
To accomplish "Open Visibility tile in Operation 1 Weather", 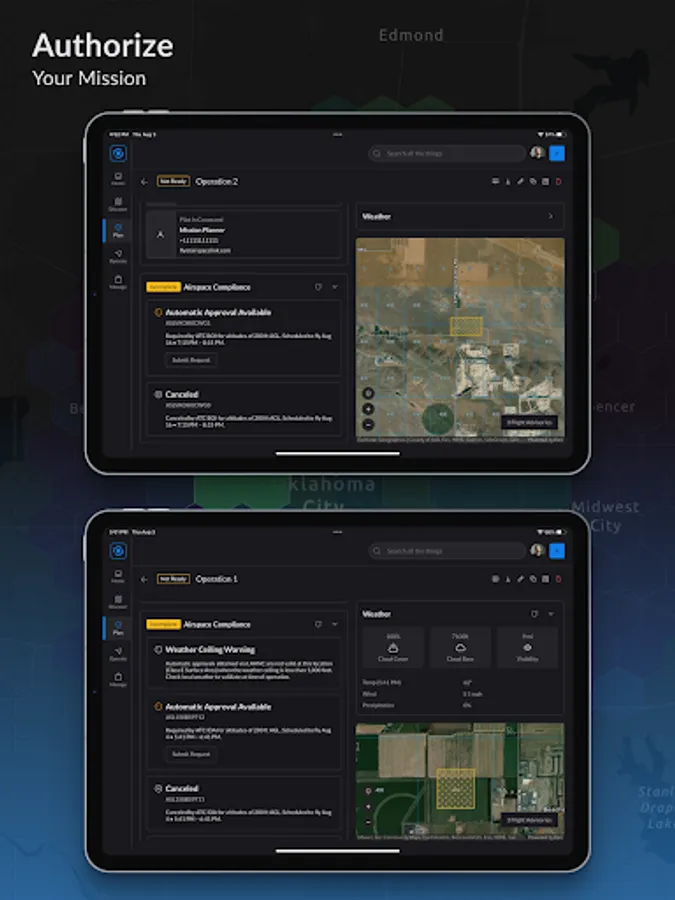I will coord(527,647).
